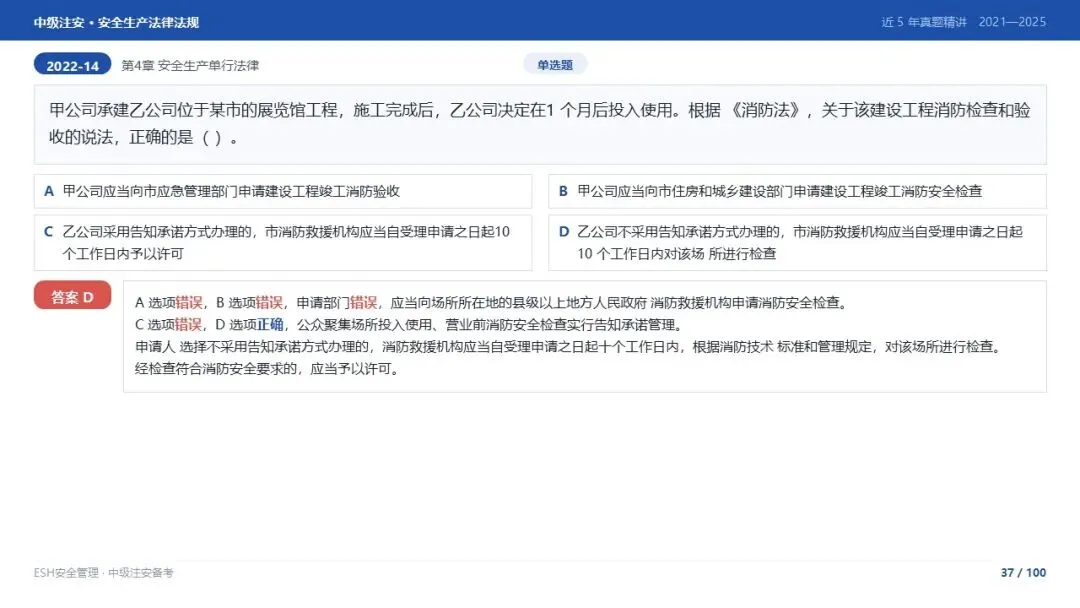Click the page number 37 / 100
The width and height of the screenshot is (1080, 608).
tap(1023, 572)
